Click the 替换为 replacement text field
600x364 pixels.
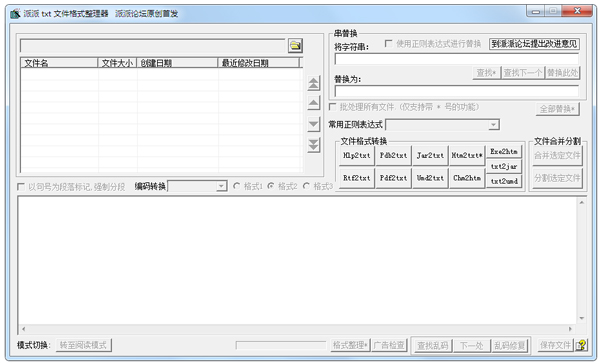(x=457, y=91)
